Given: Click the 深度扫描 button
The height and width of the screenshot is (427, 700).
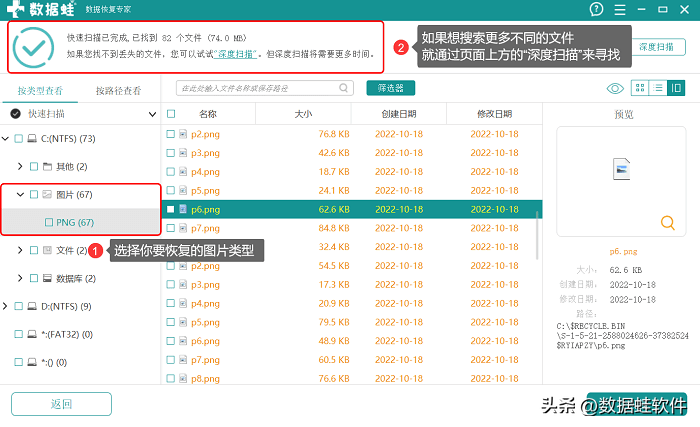Looking at the screenshot, I should [x=655, y=47].
